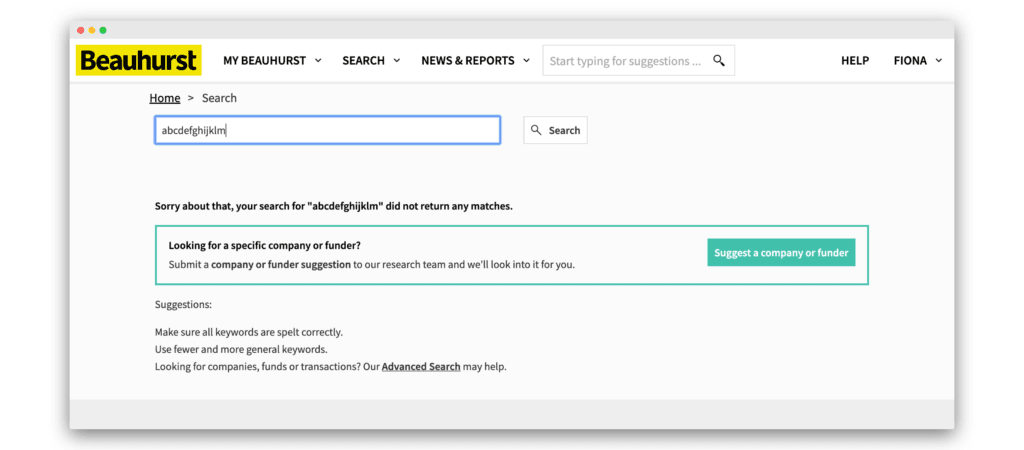Expand the News & Reports chevron

tap(526, 60)
